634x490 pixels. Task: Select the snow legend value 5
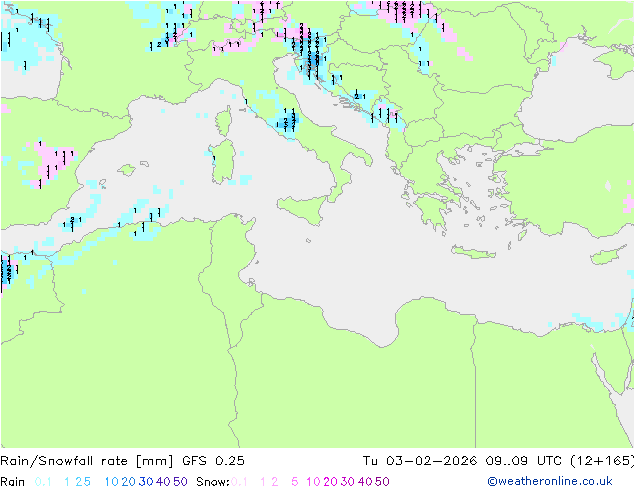tap(294, 482)
